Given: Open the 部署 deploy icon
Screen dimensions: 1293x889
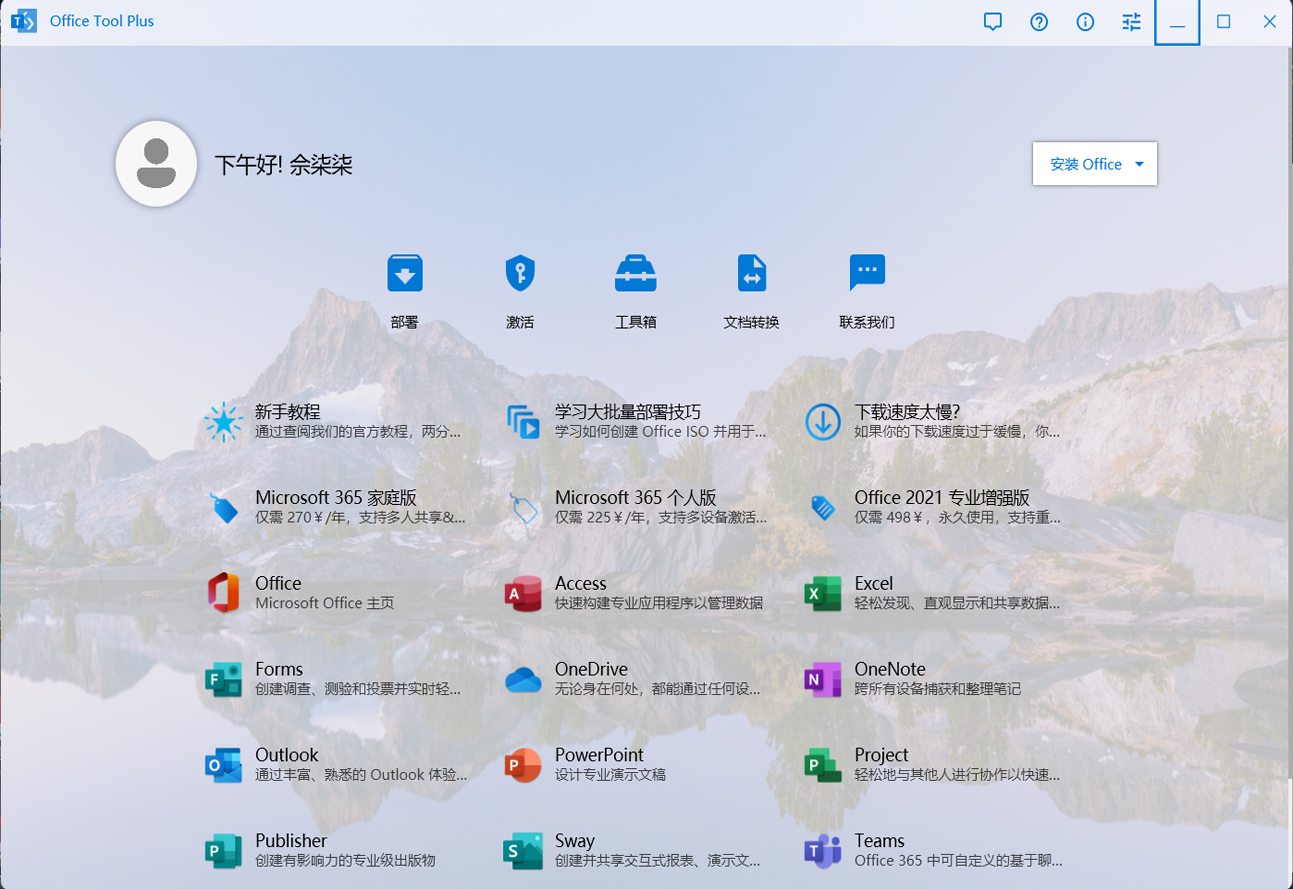Looking at the screenshot, I should [405, 272].
